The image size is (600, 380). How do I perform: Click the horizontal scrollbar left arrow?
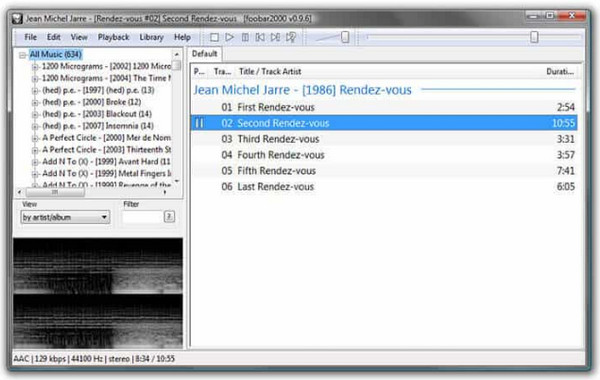(19, 192)
